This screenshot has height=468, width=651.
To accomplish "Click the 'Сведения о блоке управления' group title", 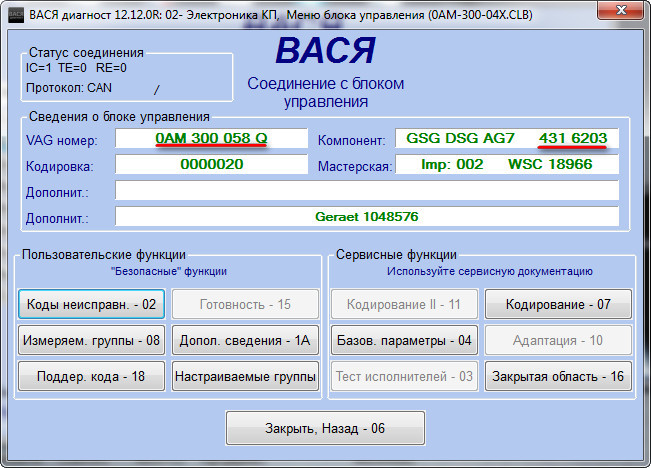I will (119, 117).
